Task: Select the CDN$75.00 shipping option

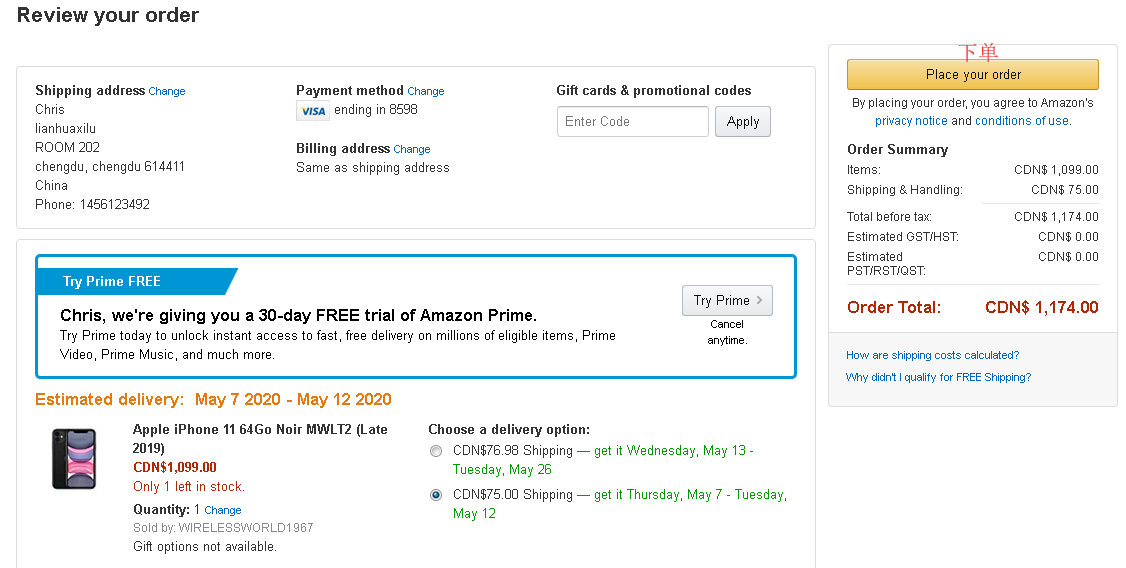Action: (x=436, y=495)
